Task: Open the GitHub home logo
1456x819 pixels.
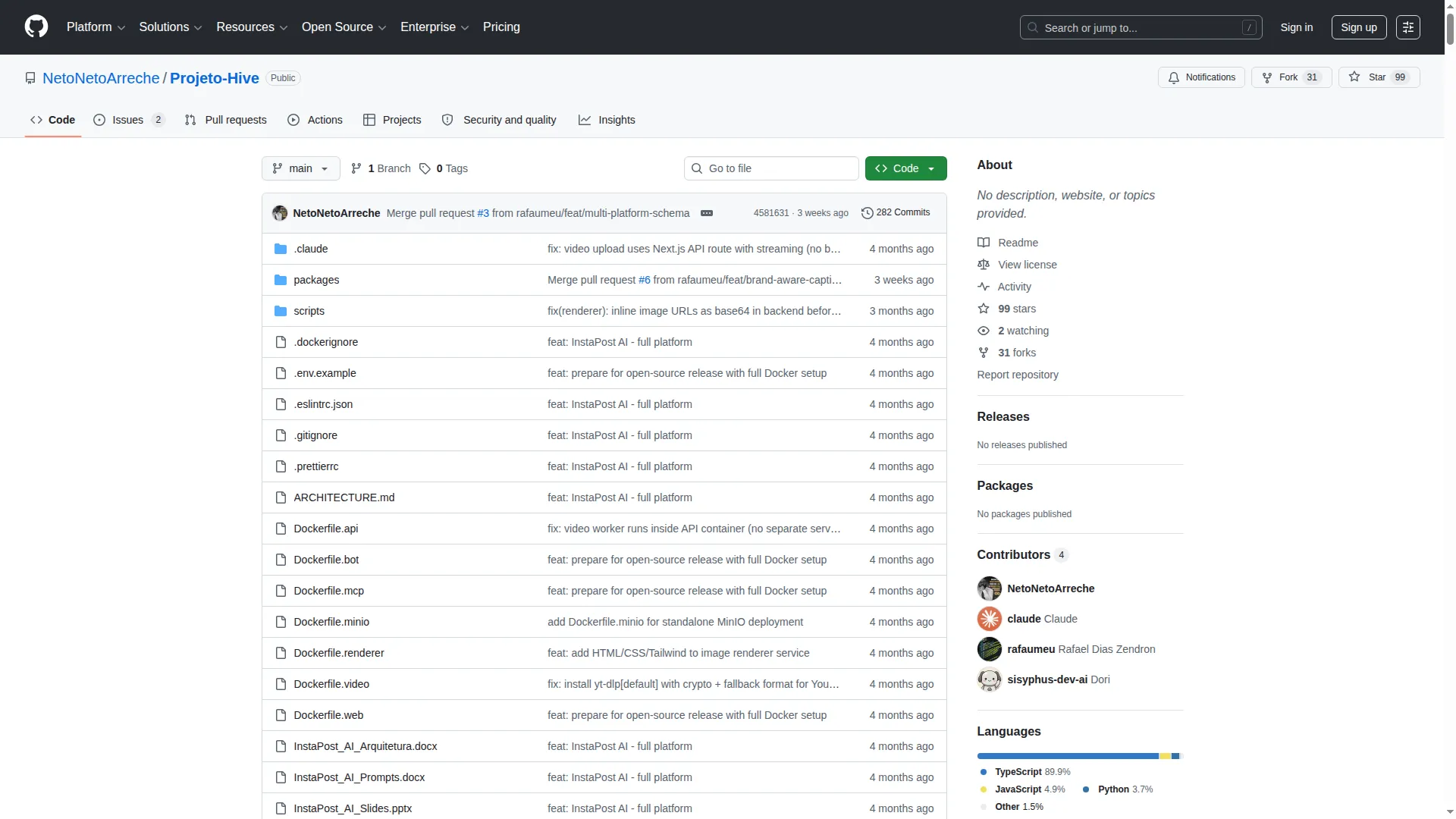Action: (x=36, y=27)
